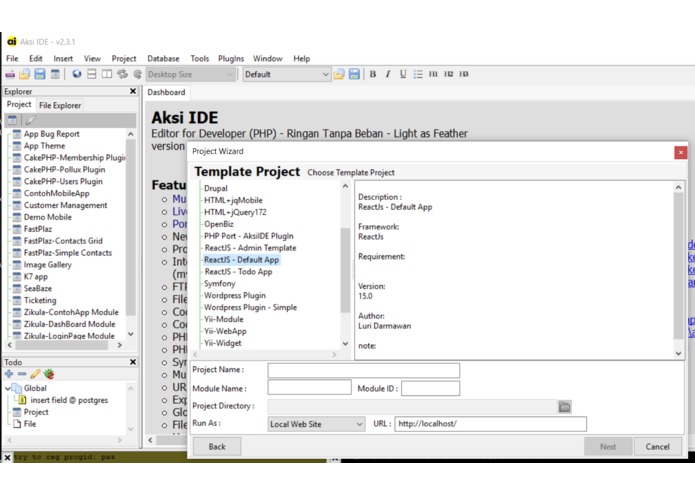Select Wordpress Plugin - Simple template
The height and width of the screenshot is (494, 695).
click(250, 307)
